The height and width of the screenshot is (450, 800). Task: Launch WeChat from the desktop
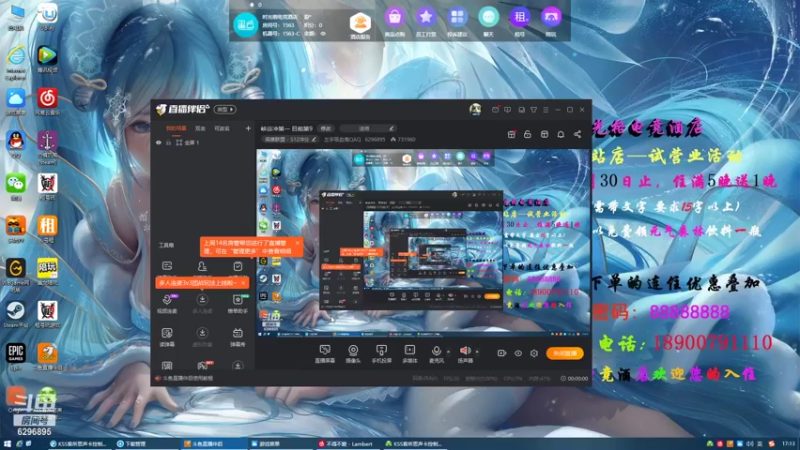coord(16,187)
